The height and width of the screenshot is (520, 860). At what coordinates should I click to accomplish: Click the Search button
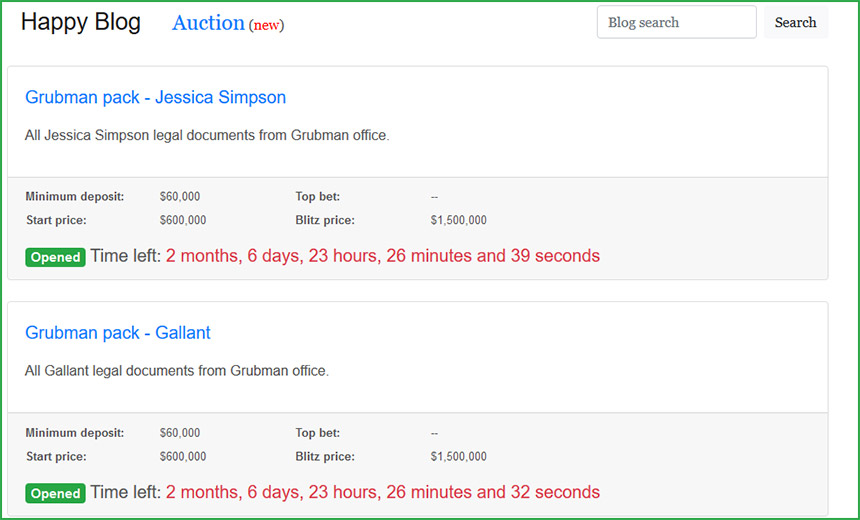[x=795, y=22]
